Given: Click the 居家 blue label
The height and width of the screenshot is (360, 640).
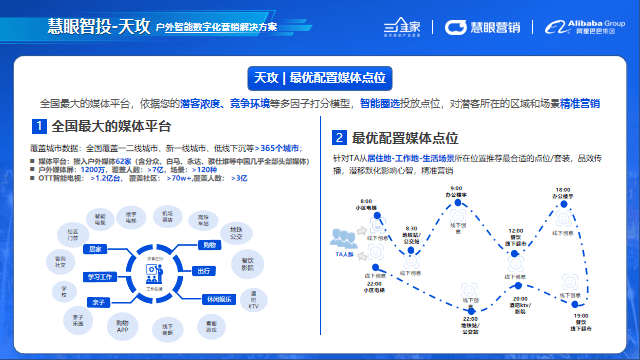Looking at the screenshot, I should click(95, 249).
